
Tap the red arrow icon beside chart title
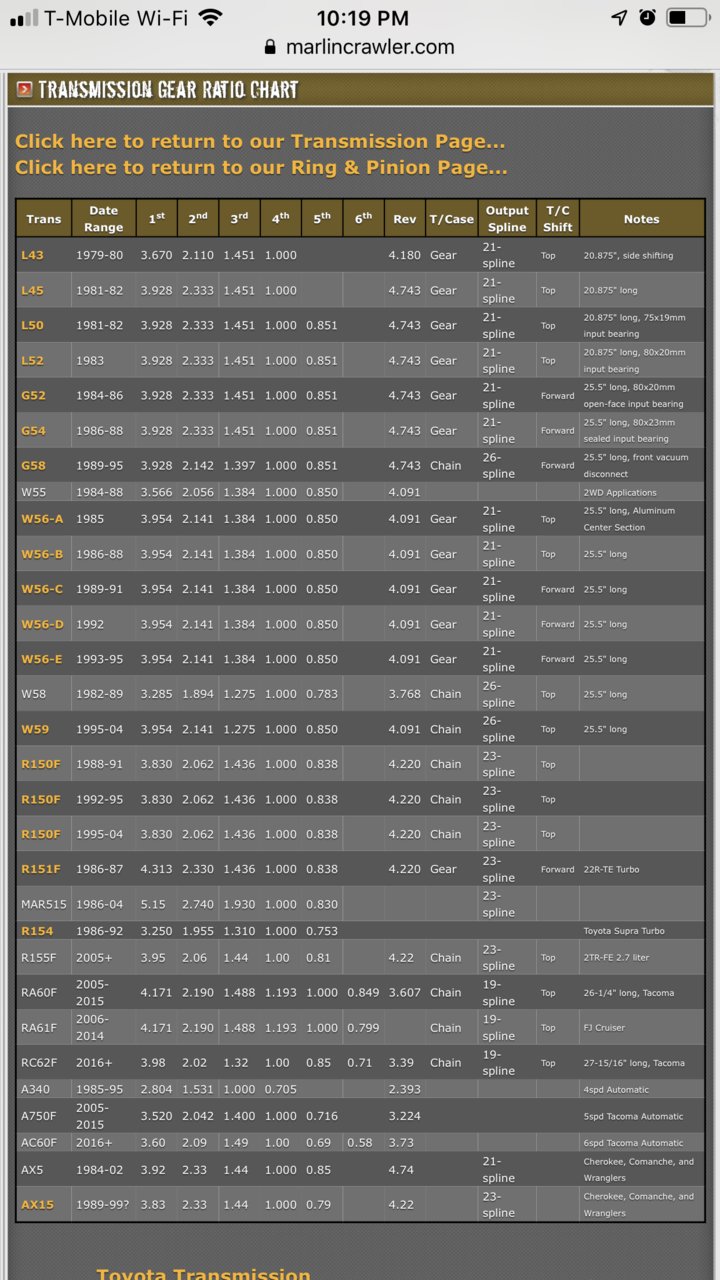click(x=24, y=90)
